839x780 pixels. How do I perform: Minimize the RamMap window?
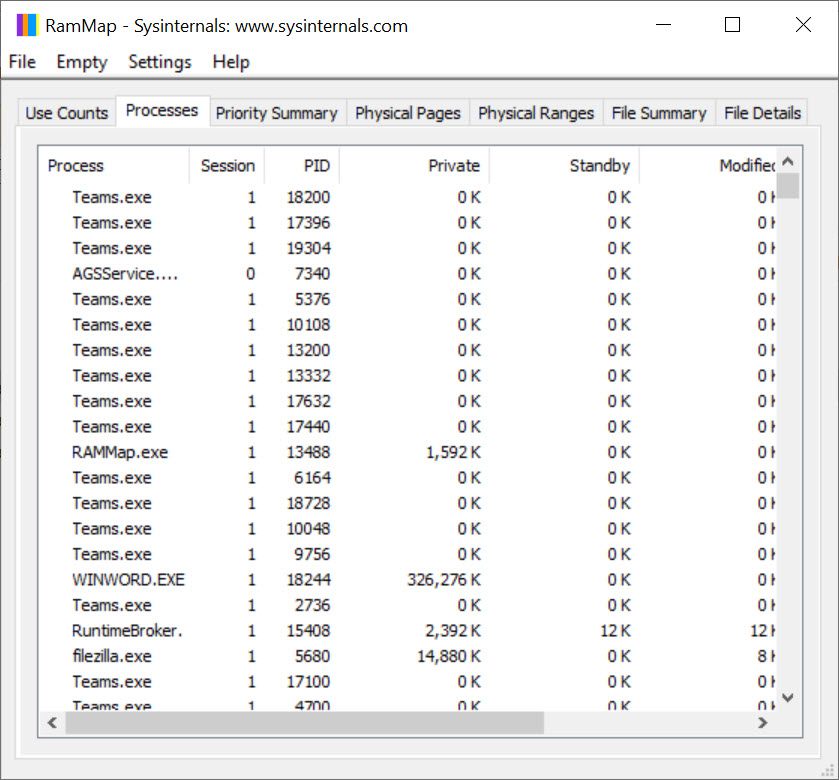pyautogui.click(x=663, y=25)
